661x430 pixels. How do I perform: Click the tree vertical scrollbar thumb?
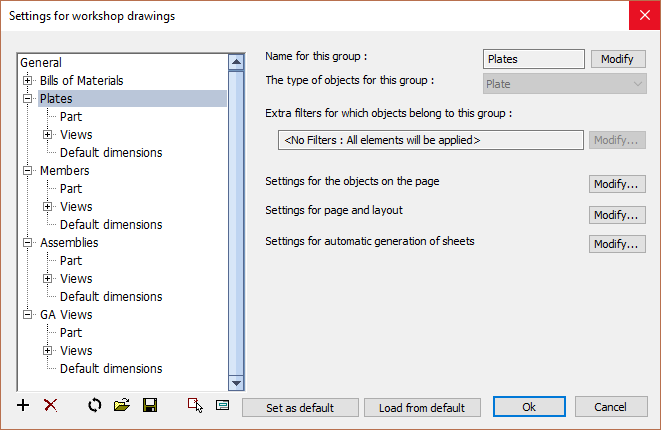236,223
